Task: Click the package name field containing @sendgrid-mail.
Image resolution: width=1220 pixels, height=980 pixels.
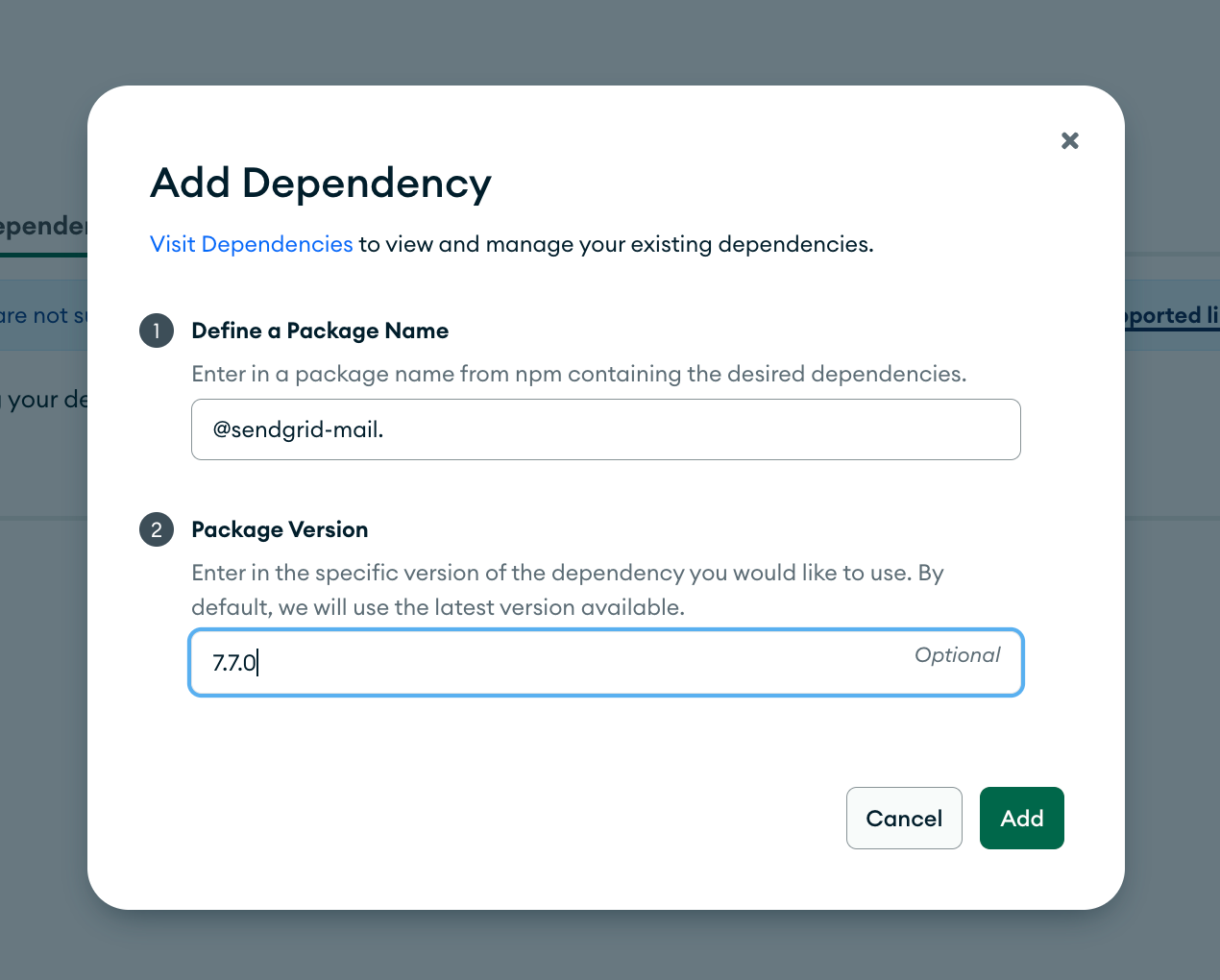Action: 605,429
